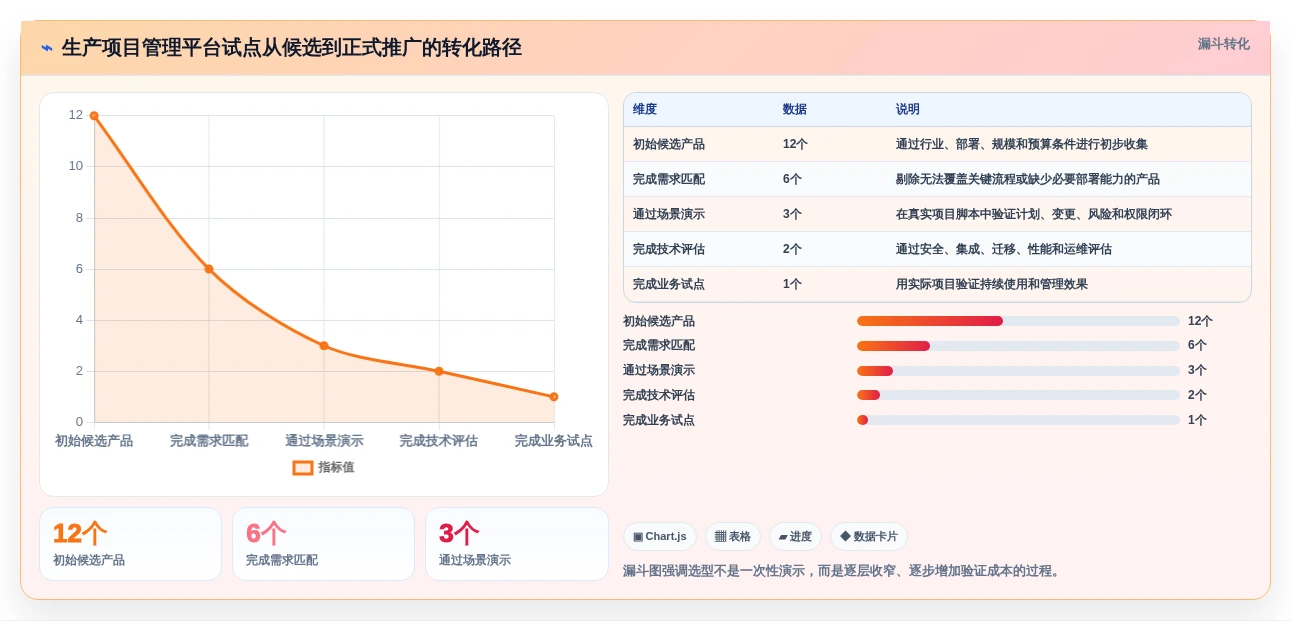This screenshot has width=1291, height=621.
Task: Select the 完成技术评估 table cell
Action: (669, 249)
